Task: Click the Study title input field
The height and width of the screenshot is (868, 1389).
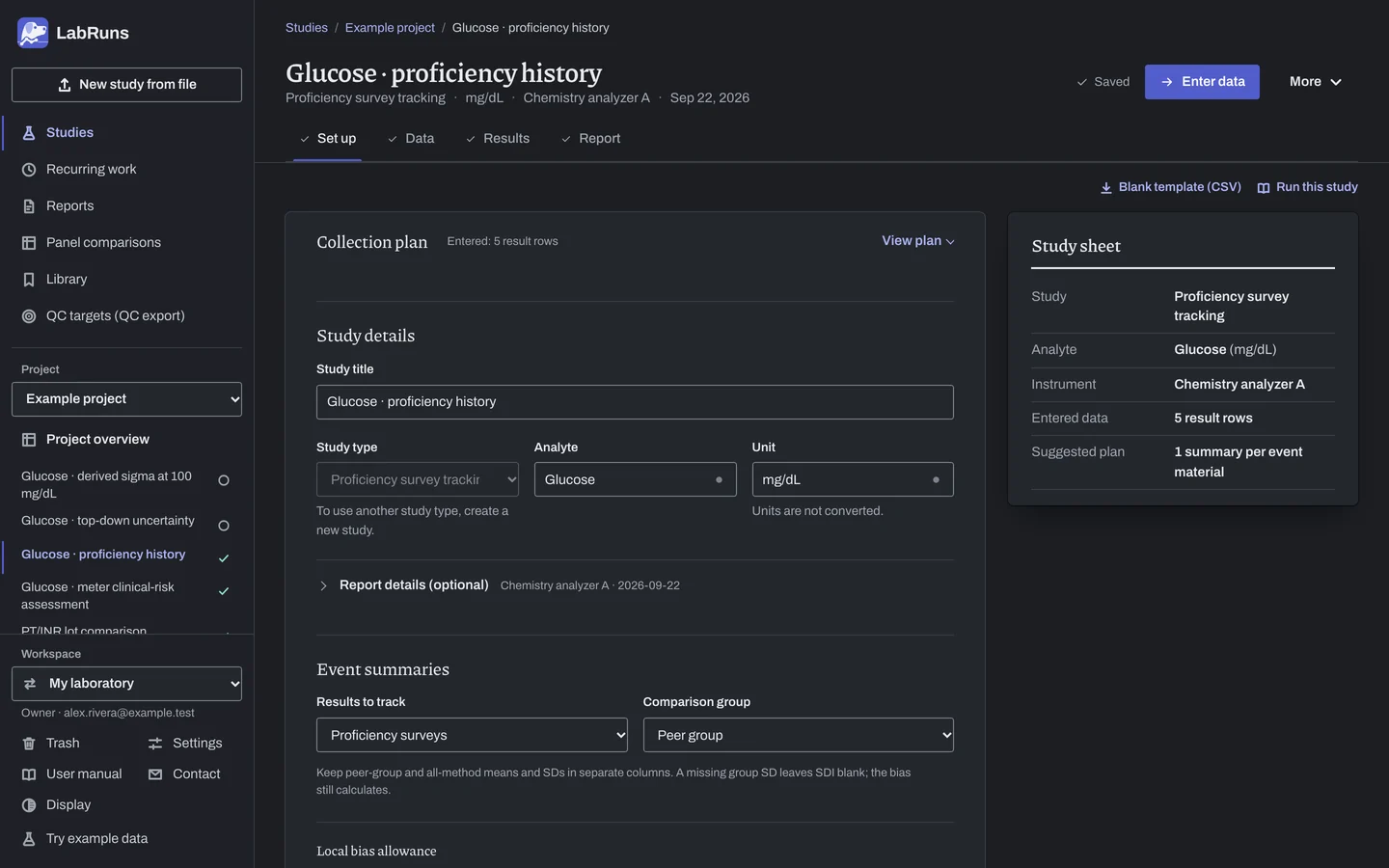Action: coord(635,402)
